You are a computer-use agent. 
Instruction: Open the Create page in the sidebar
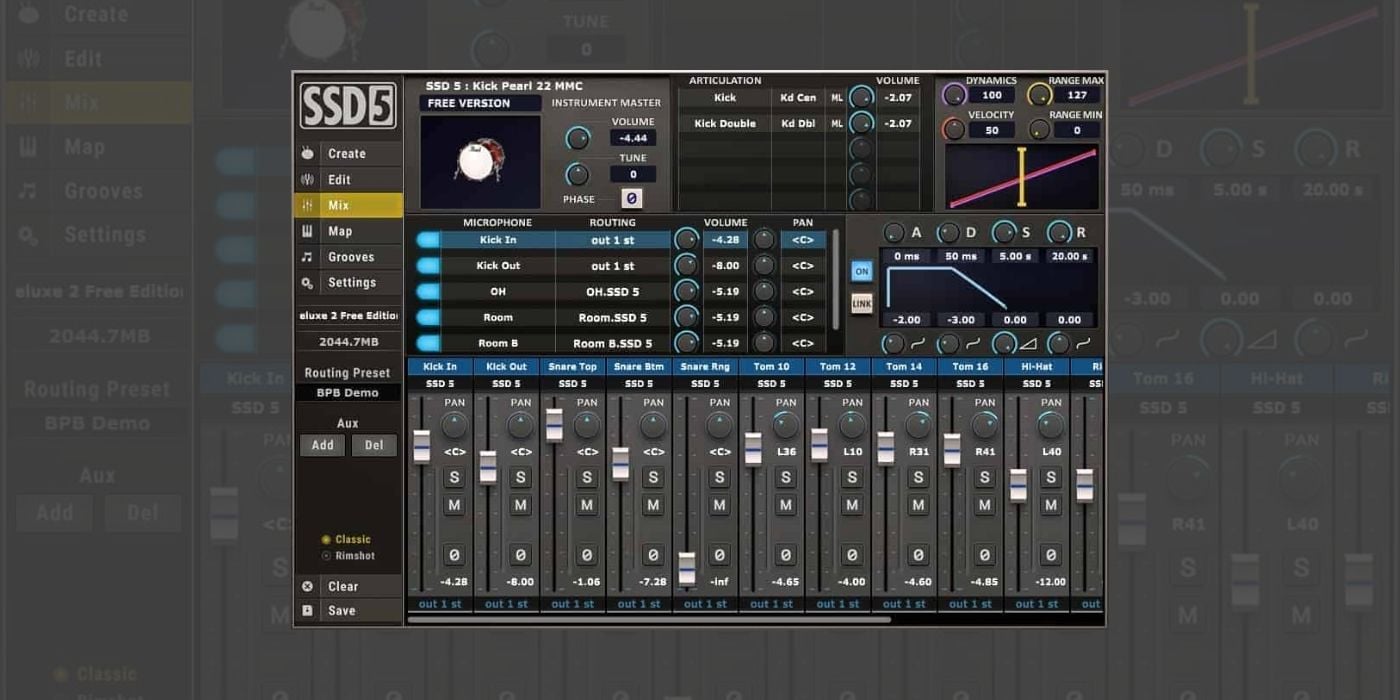coord(348,153)
